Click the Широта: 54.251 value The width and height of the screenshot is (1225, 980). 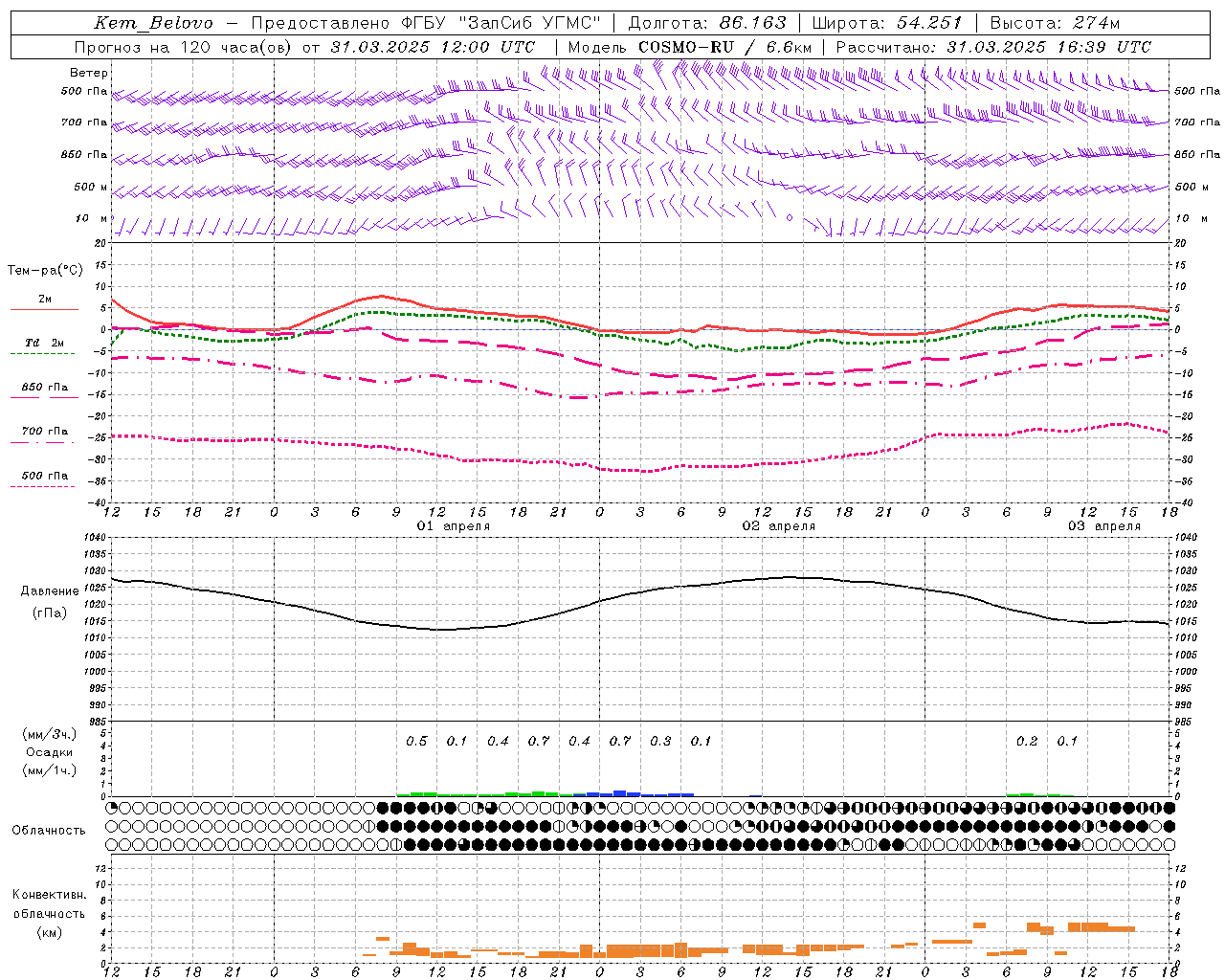pos(887,23)
